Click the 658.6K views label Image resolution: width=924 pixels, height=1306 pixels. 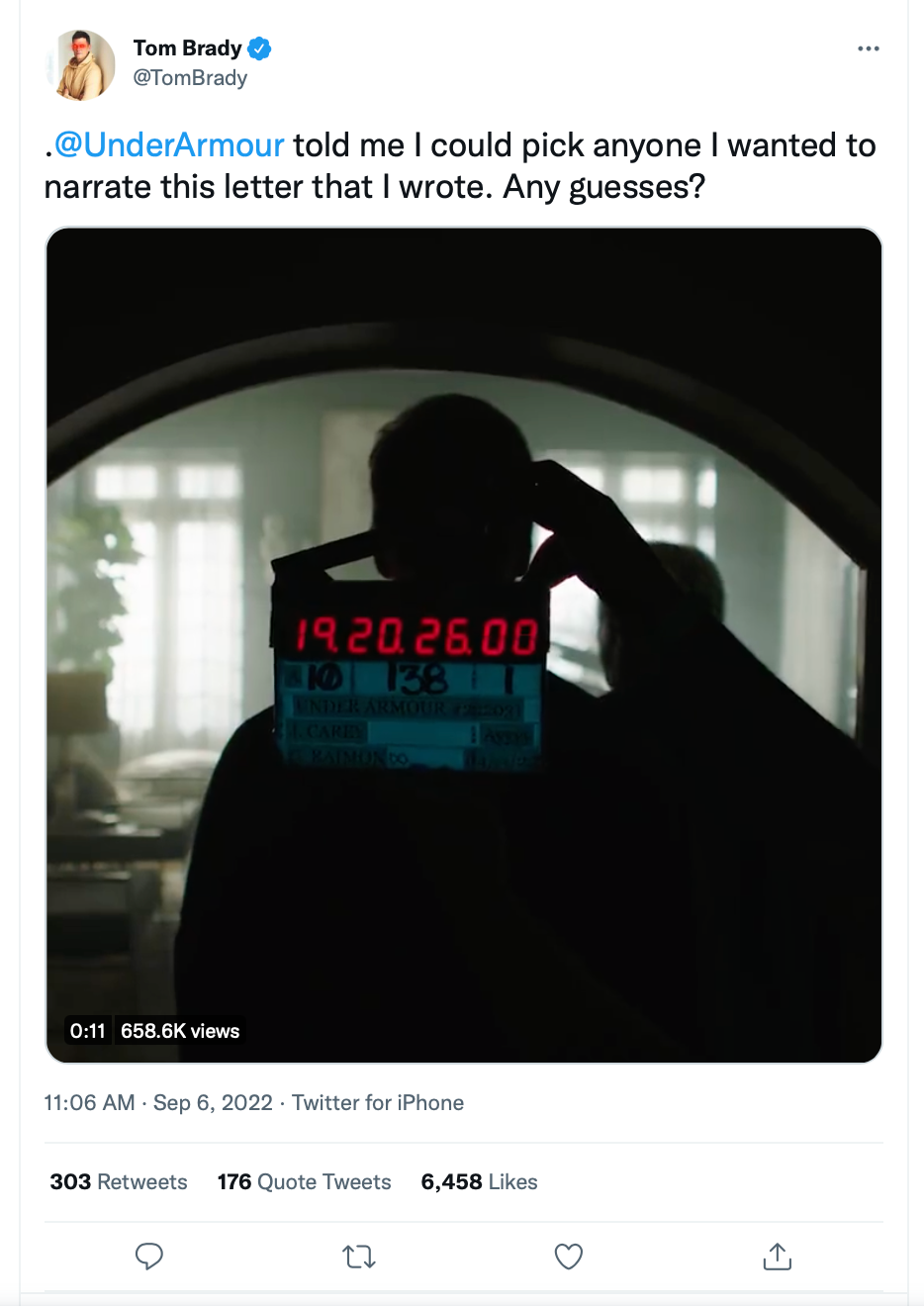[x=180, y=1031]
